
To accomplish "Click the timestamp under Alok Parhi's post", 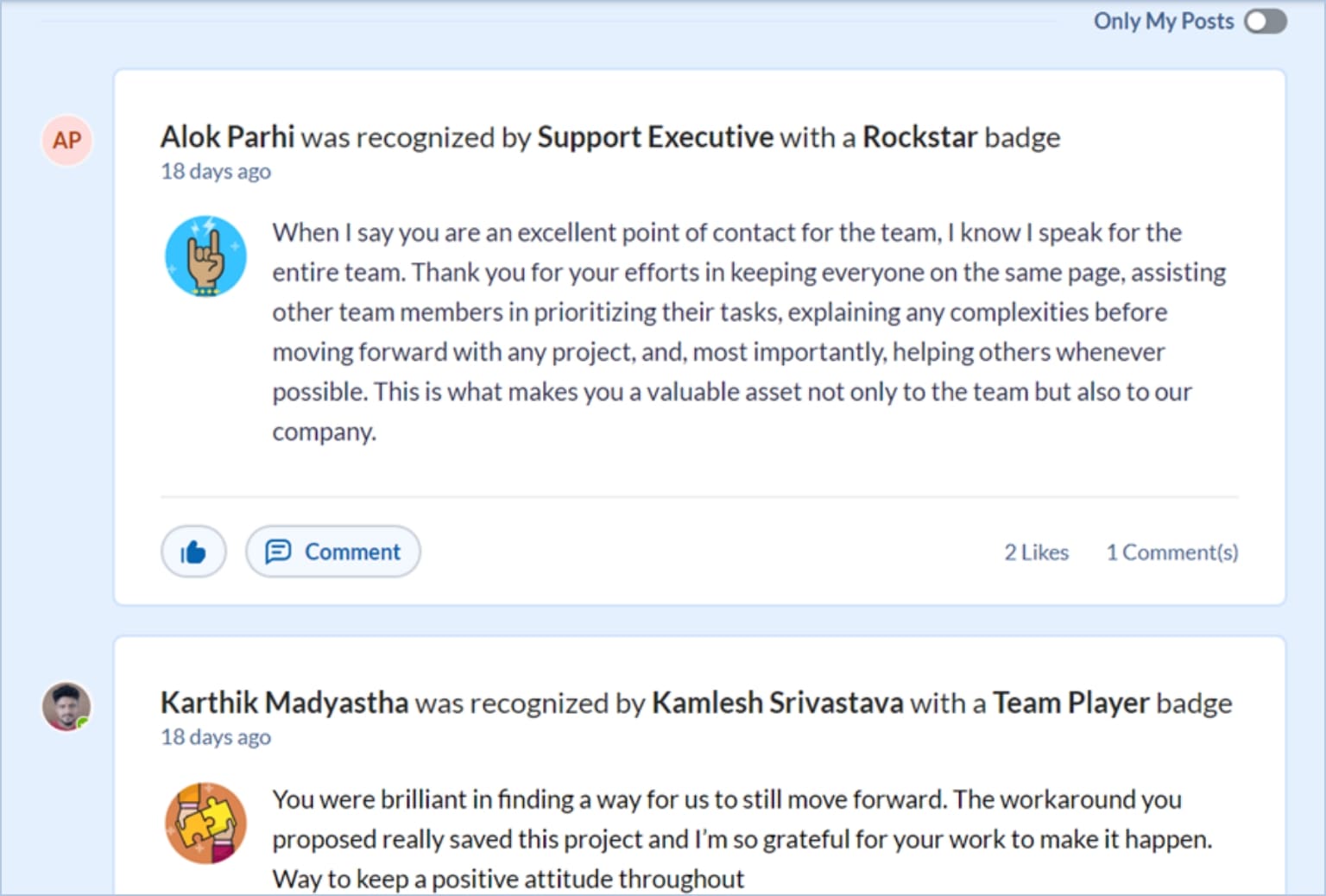I will pos(216,172).
